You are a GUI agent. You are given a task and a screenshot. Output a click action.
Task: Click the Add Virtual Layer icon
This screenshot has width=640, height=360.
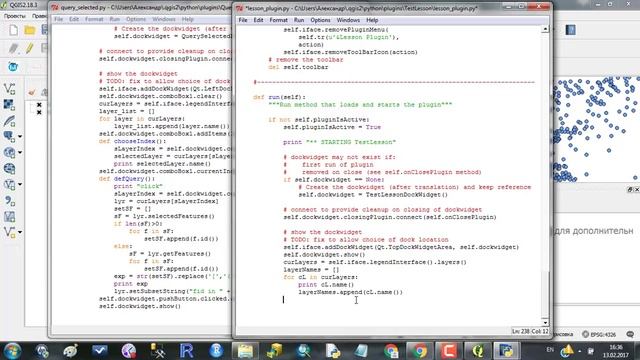click(9, 216)
